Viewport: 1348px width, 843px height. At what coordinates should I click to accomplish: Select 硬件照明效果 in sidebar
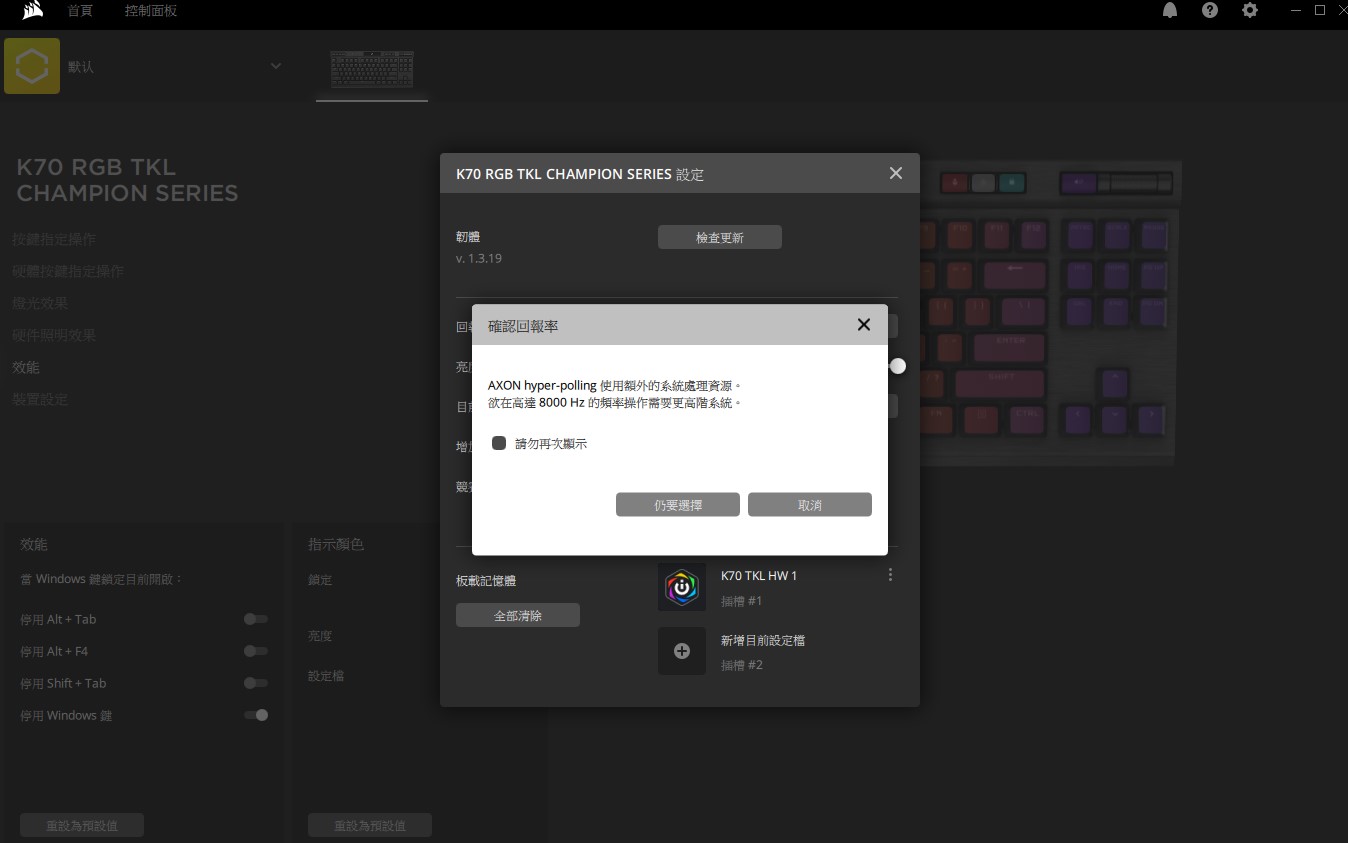54,335
